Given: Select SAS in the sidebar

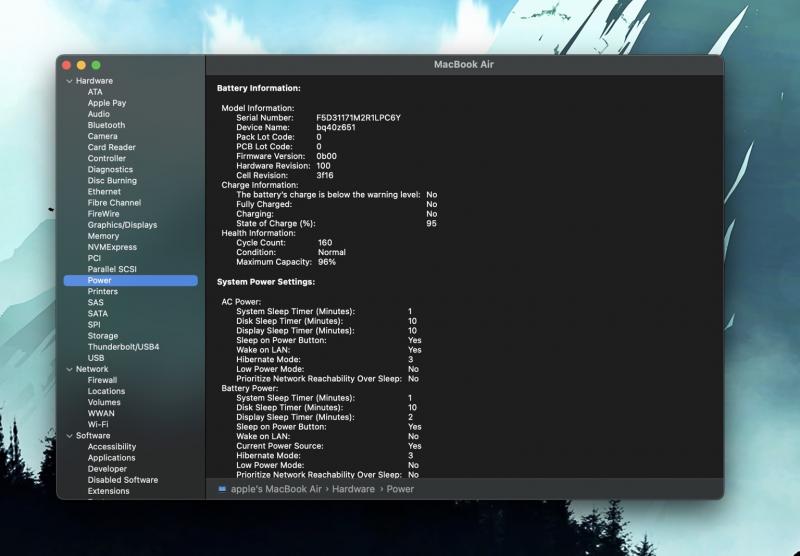Looking at the screenshot, I should [x=95, y=303].
